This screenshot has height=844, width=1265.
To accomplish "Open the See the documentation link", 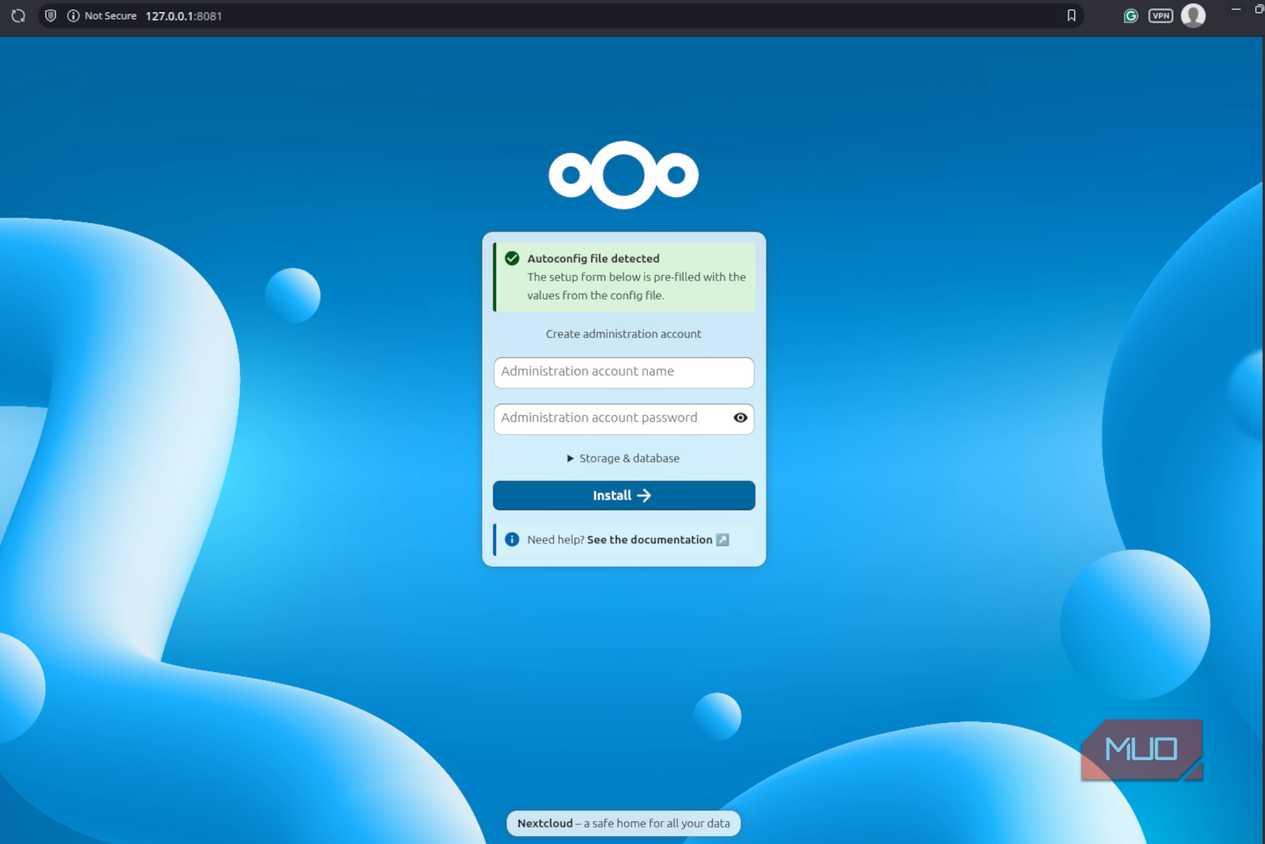I will [x=650, y=540].
